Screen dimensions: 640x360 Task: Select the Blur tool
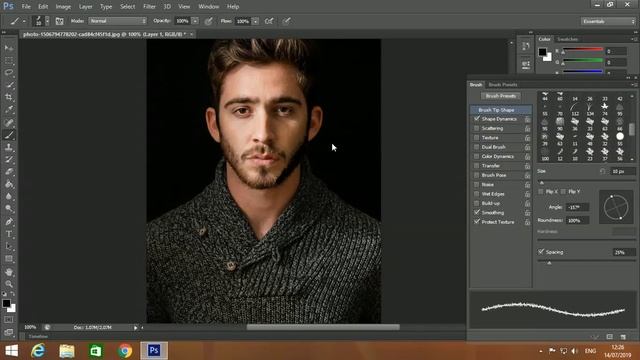coord(9,196)
